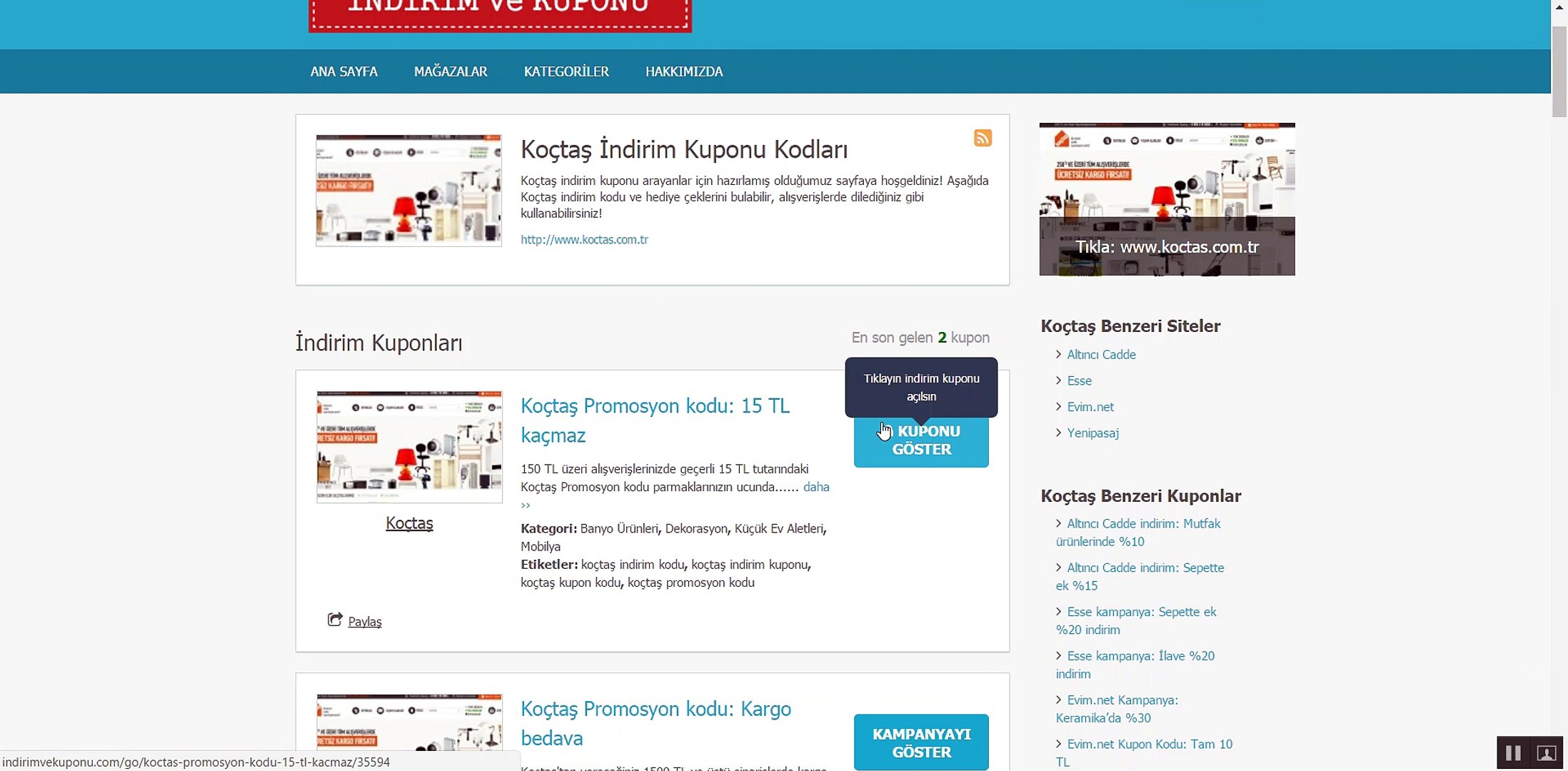Screen dimensions: 1568x771
Task: Click the orange RSS feed icon
Action: [982, 138]
